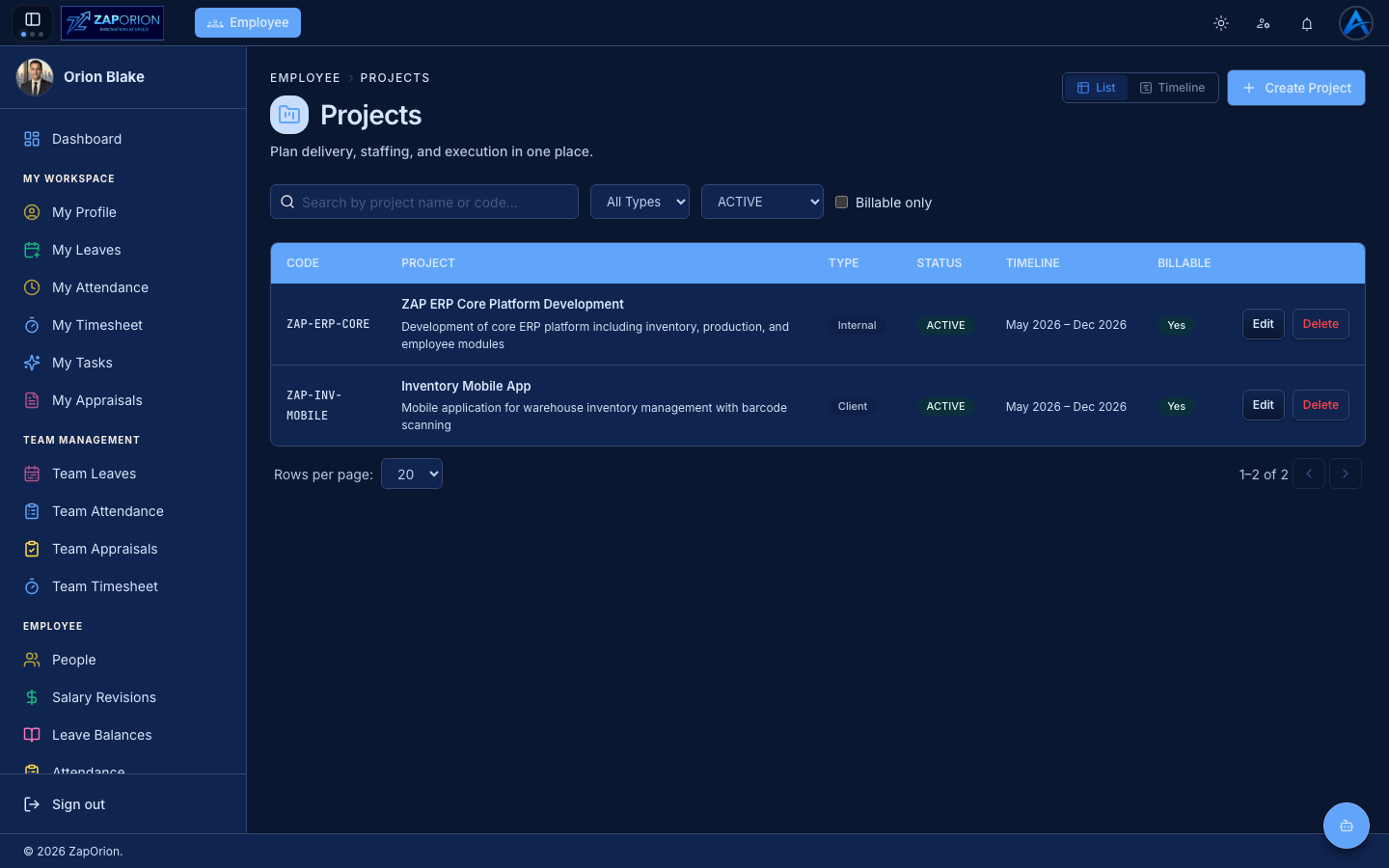Viewport: 1389px width, 868px height.
Task: Open the ACTIVE status filter dropdown
Action: [x=762, y=202]
